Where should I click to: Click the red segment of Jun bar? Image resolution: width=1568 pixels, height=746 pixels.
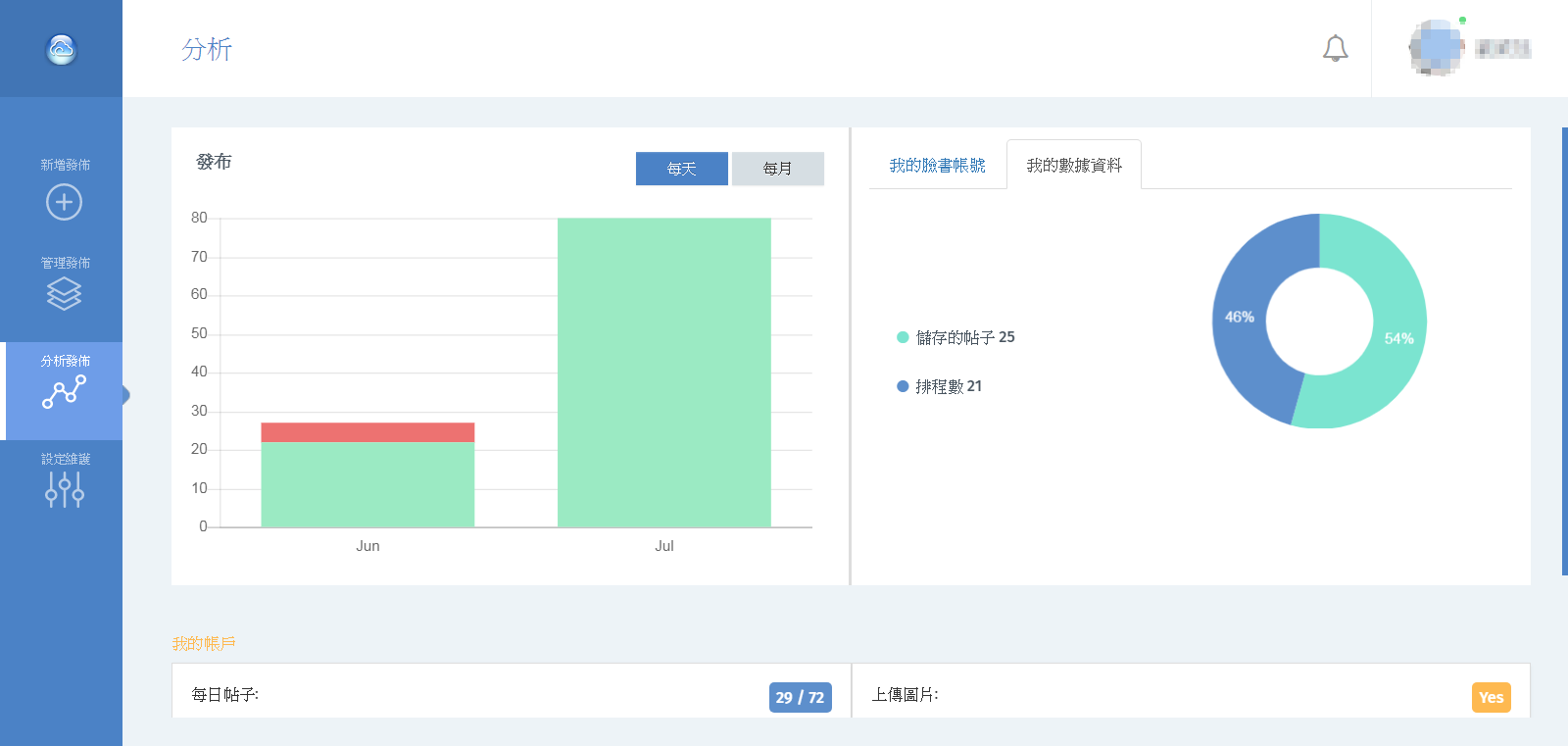(x=367, y=432)
